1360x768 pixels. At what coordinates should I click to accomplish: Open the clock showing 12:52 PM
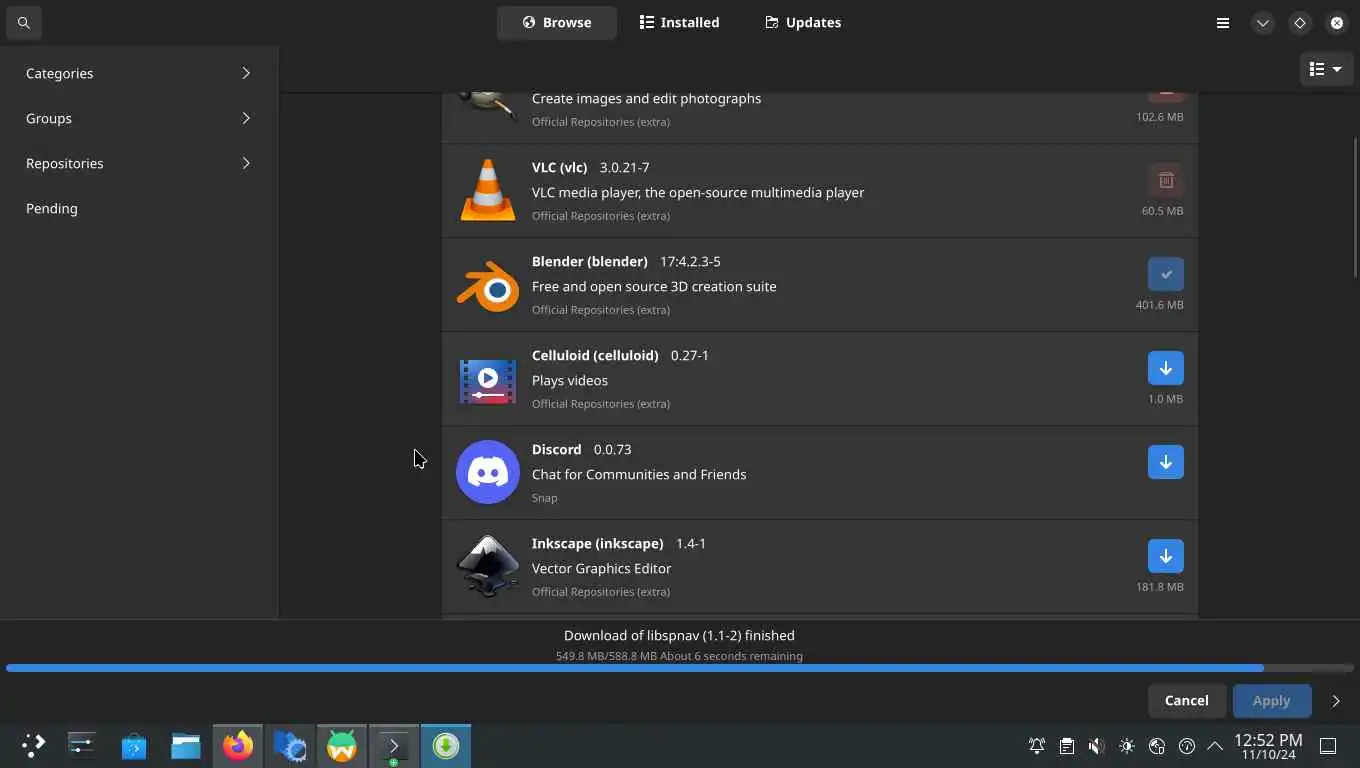pos(1268,746)
